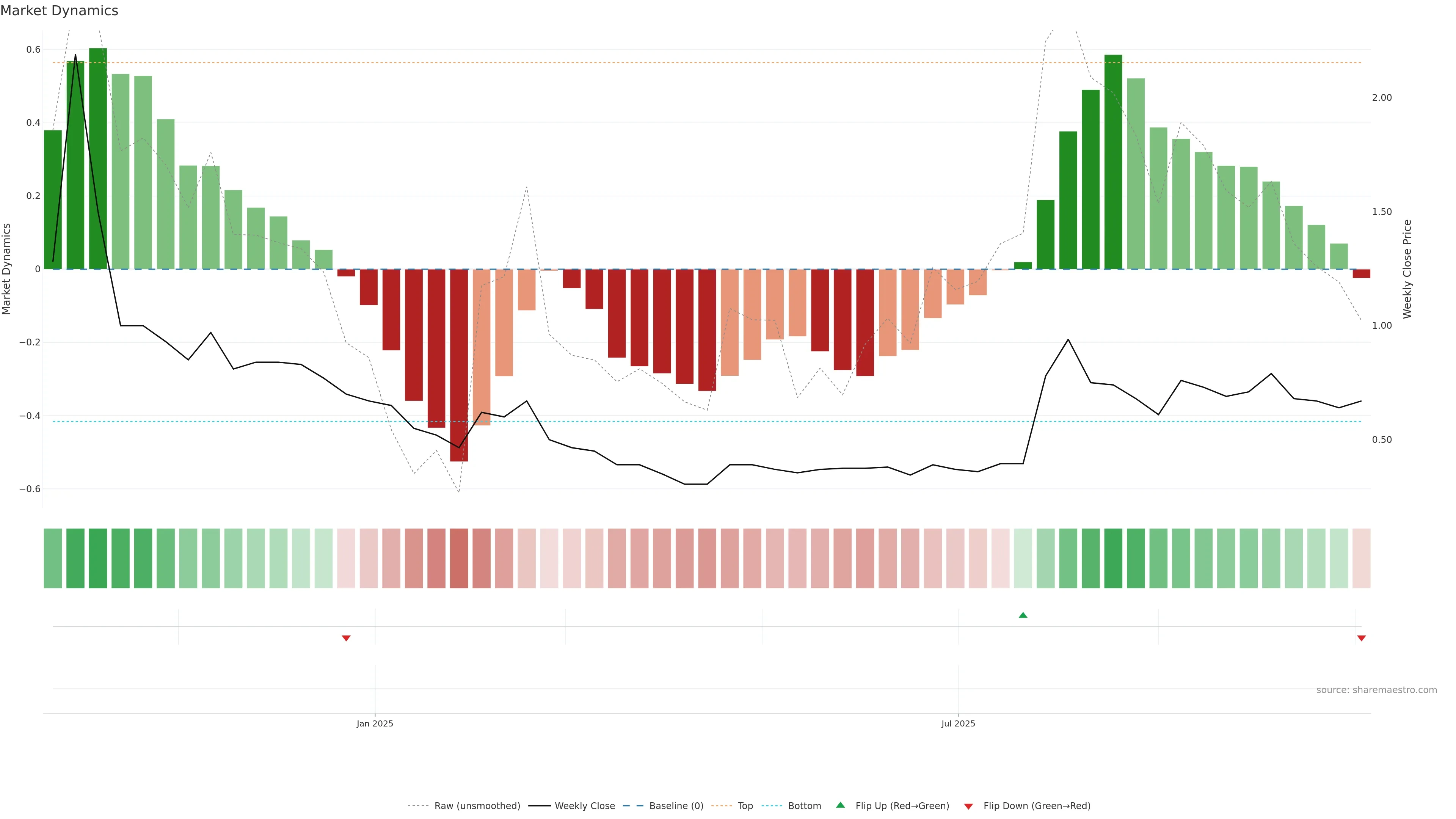Select the Jul 2025 axis label
This screenshot has height=819, width=1456.
pos(958,723)
